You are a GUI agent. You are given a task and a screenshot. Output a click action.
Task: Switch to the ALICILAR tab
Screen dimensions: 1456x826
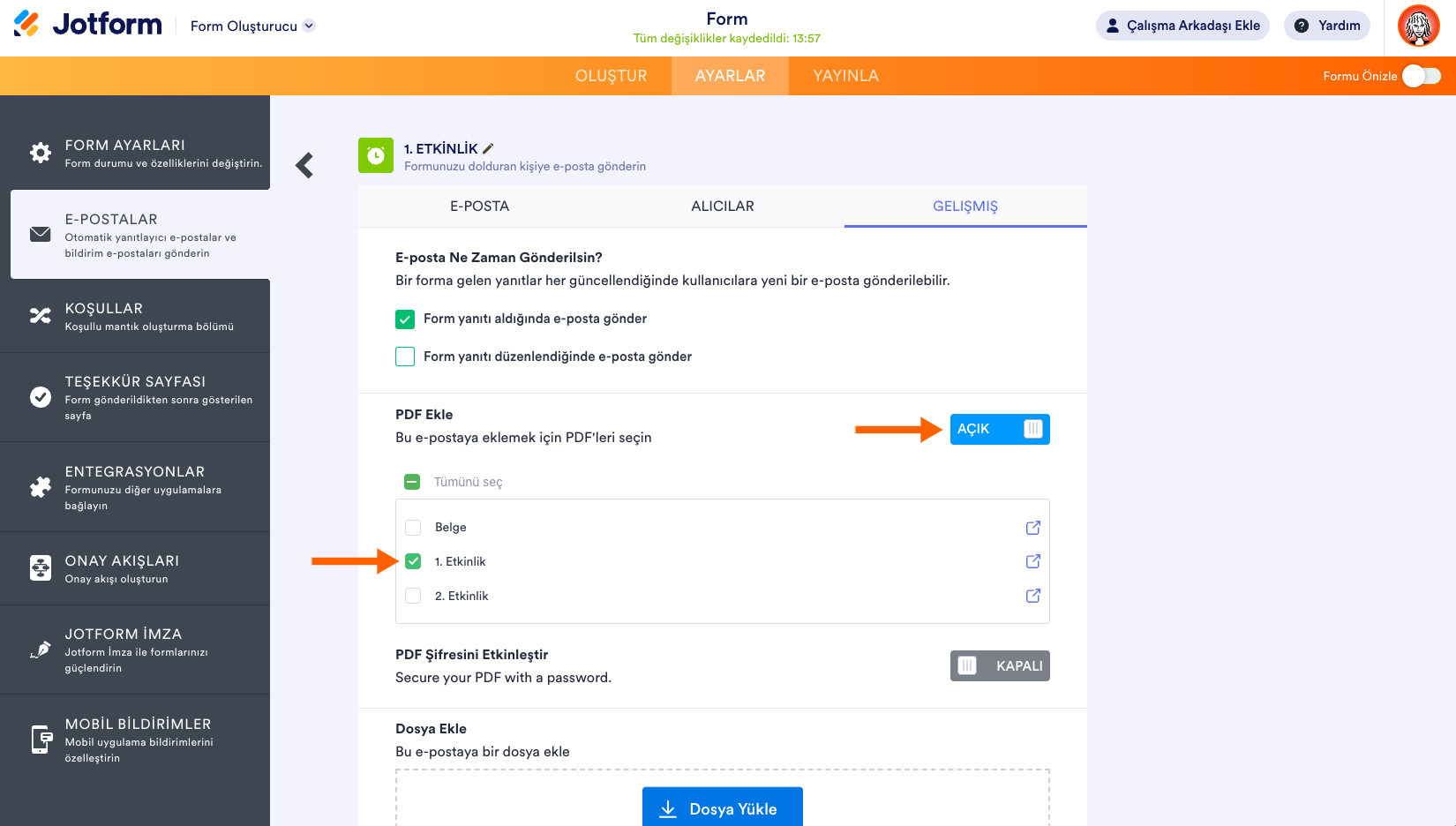pyautogui.click(x=722, y=206)
